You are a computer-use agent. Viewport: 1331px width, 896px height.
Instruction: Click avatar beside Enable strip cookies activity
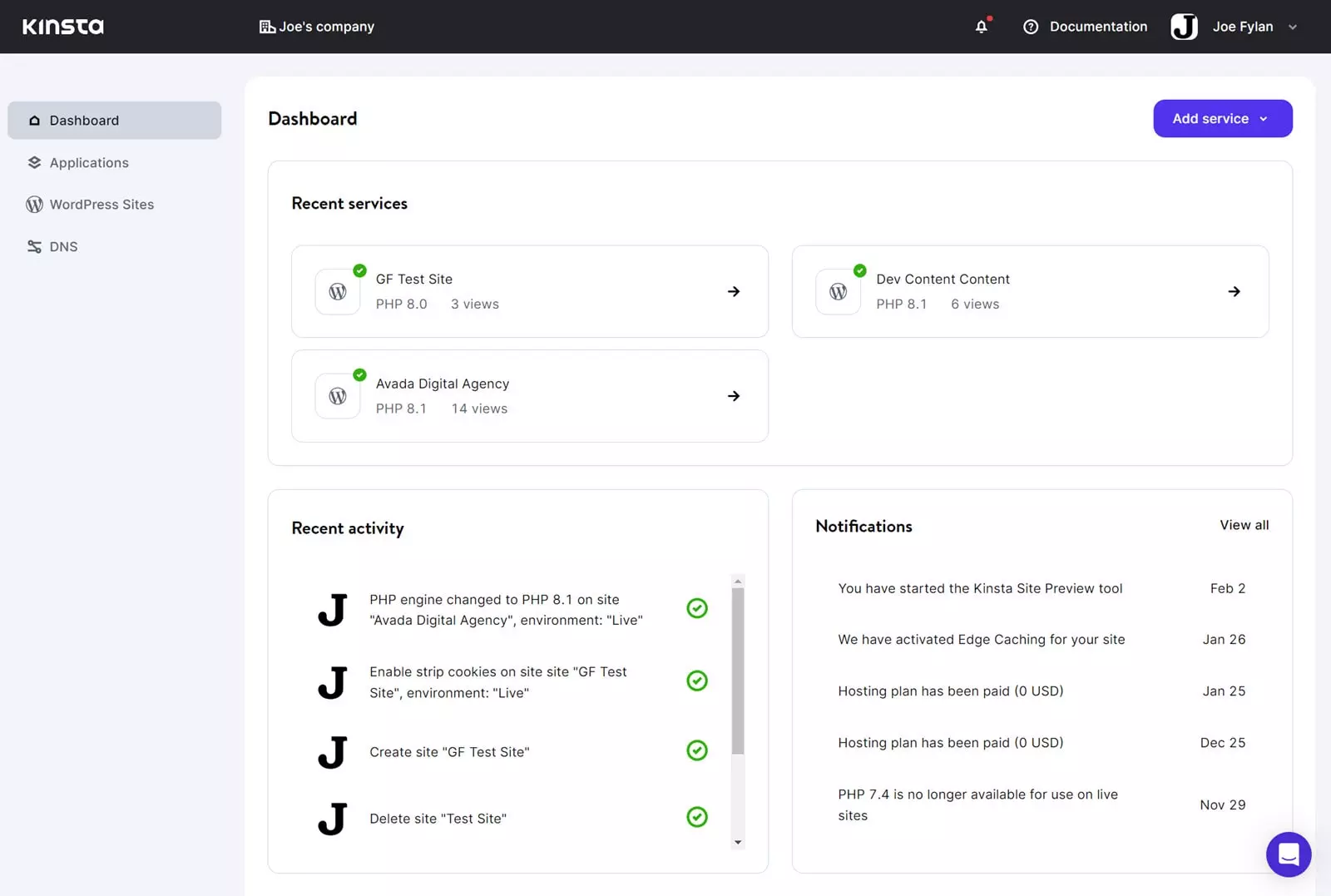(x=333, y=682)
